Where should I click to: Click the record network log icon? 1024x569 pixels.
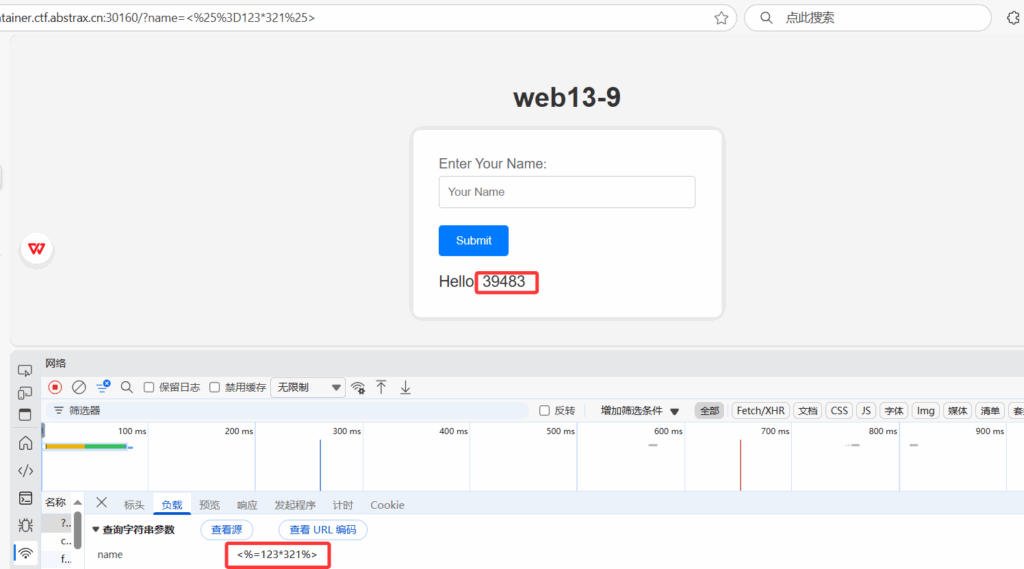(x=55, y=387)
